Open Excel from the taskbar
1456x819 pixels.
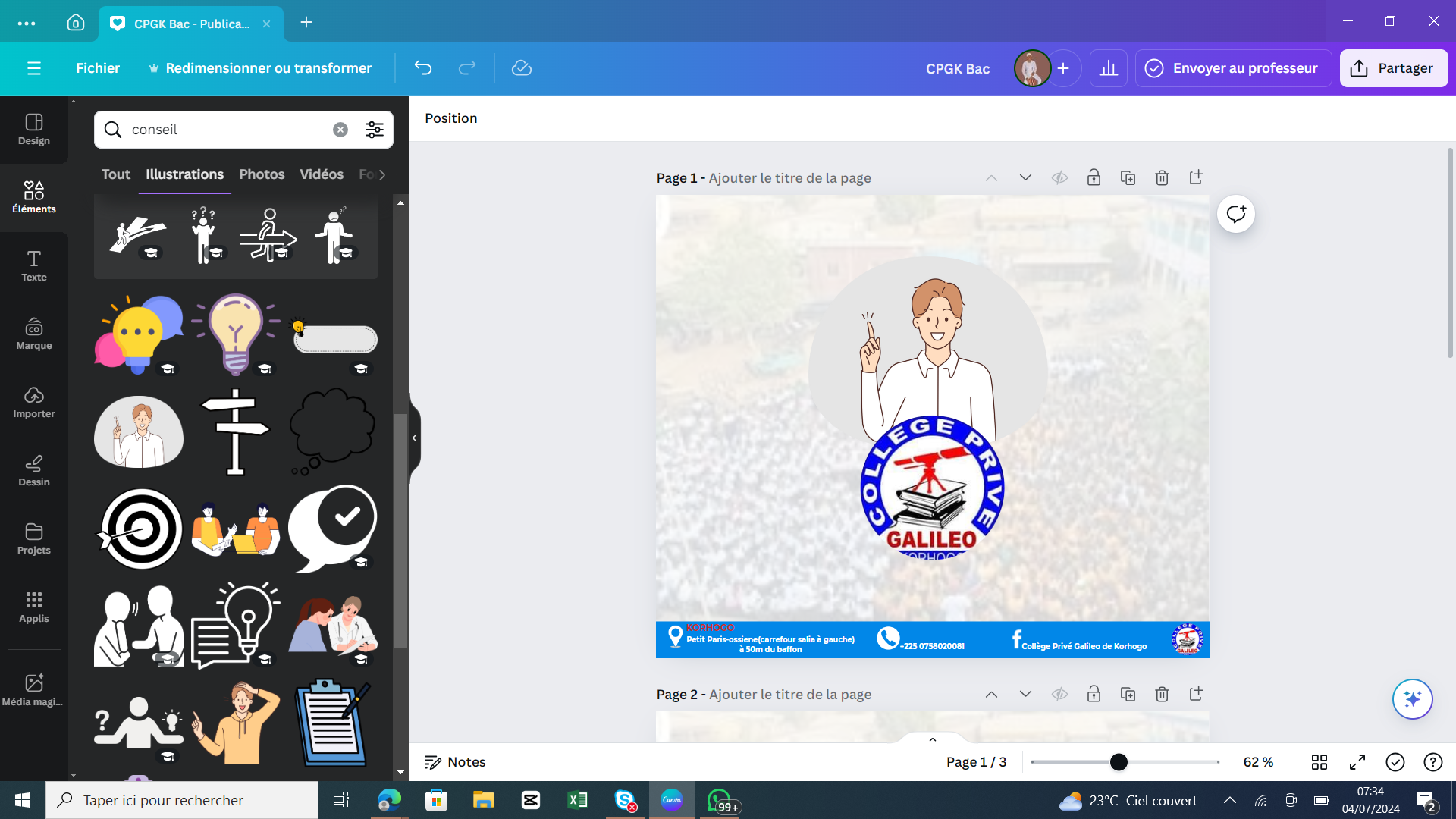coord(578,800)
